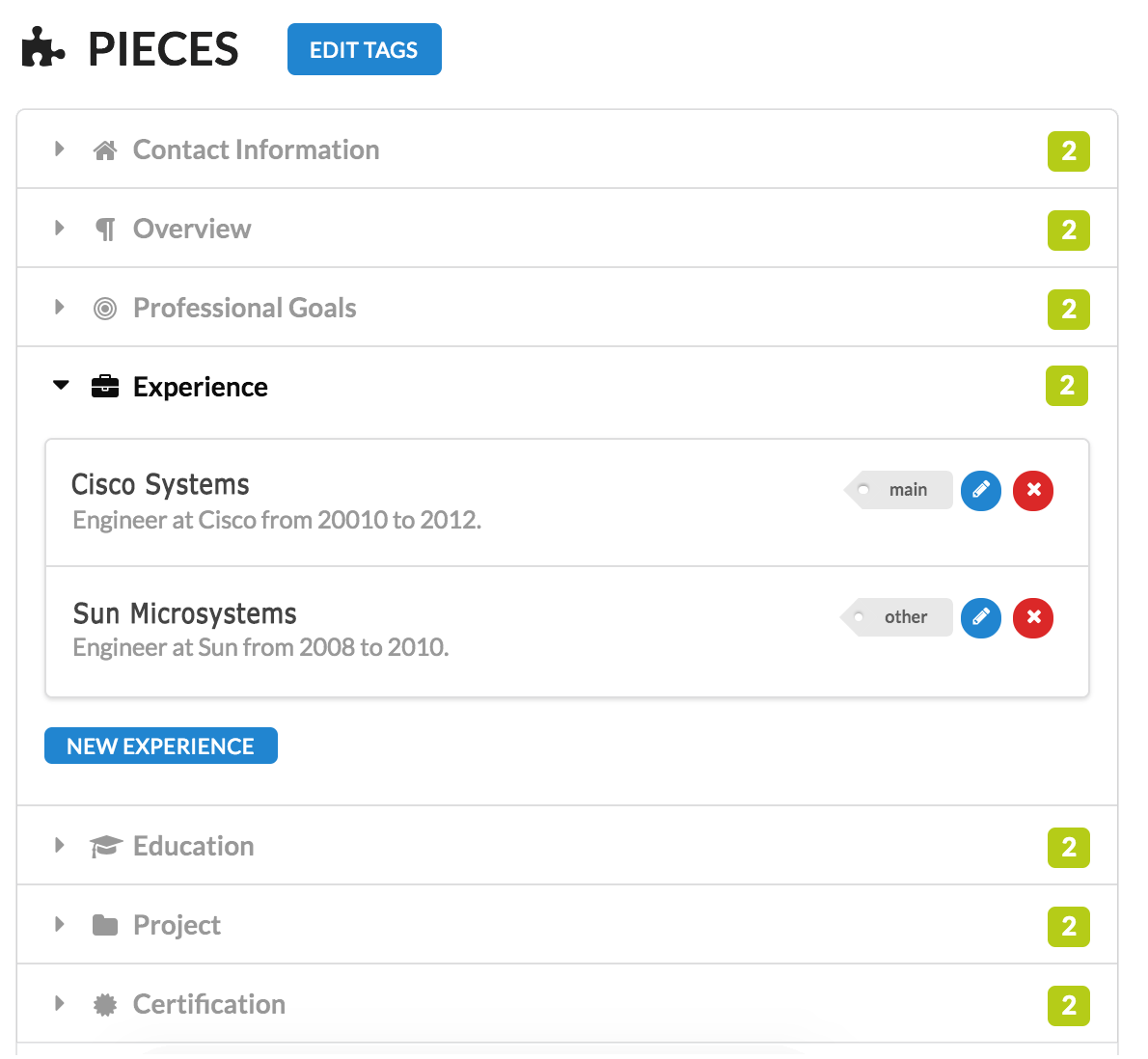Open the Certification section heading
The image size is (1148, 1059).
coord(208,1004)
